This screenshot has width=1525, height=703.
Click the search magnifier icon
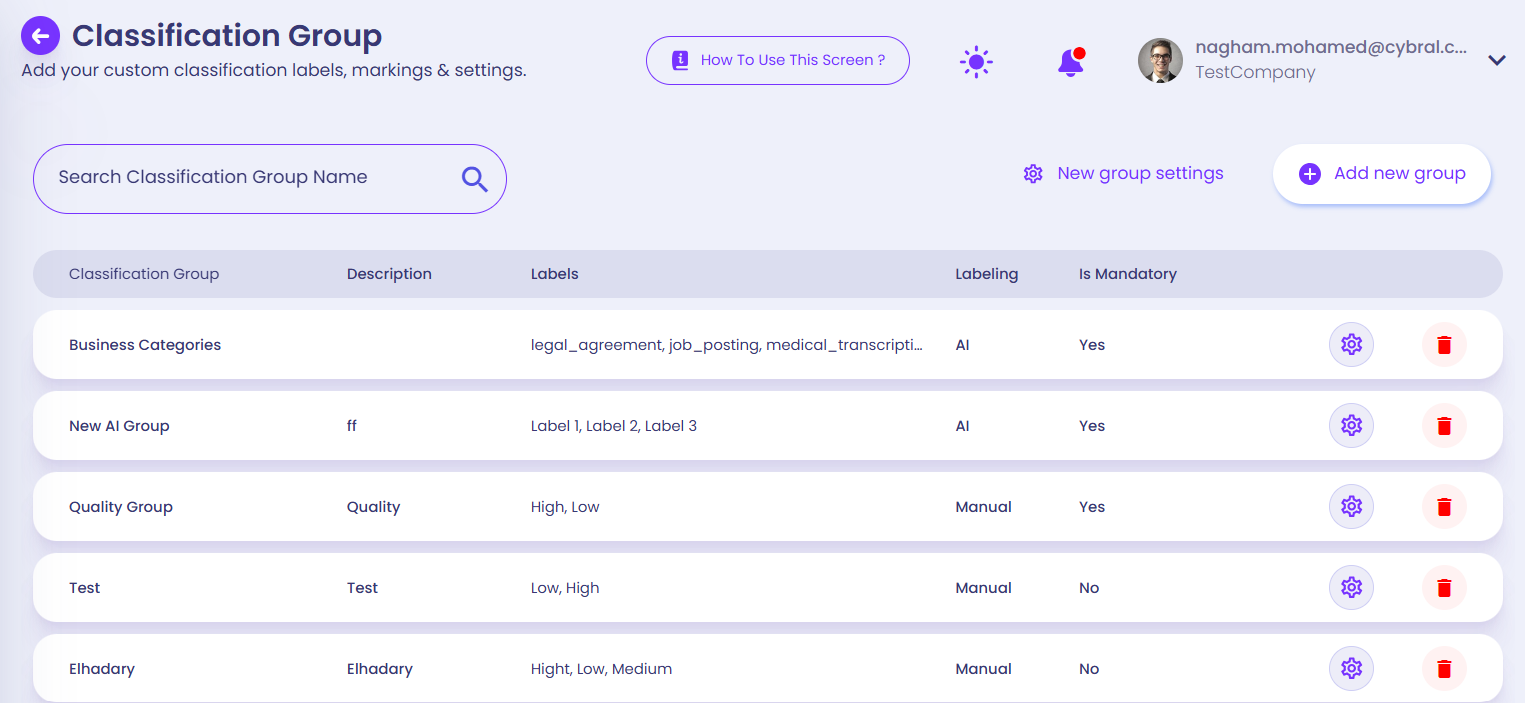(474, 179)
